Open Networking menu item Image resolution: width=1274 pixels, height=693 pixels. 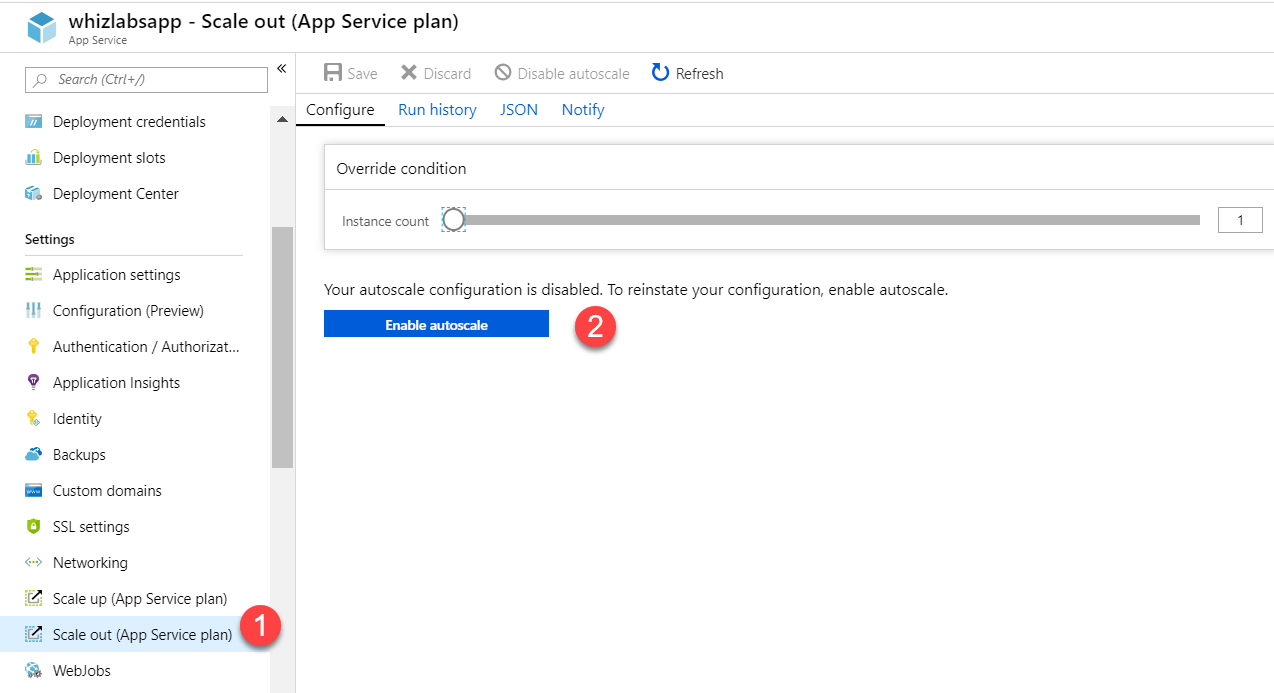pyautogui.click(x=90, y=563)
